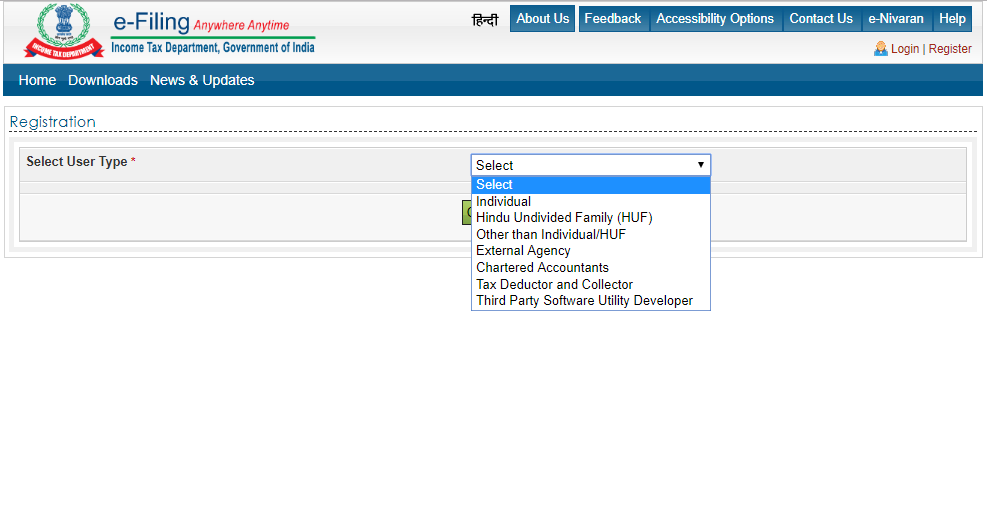Click Income Tax Department, Government of India text
This screenshot has height=510, width=987.
click(x=213, y=47)
